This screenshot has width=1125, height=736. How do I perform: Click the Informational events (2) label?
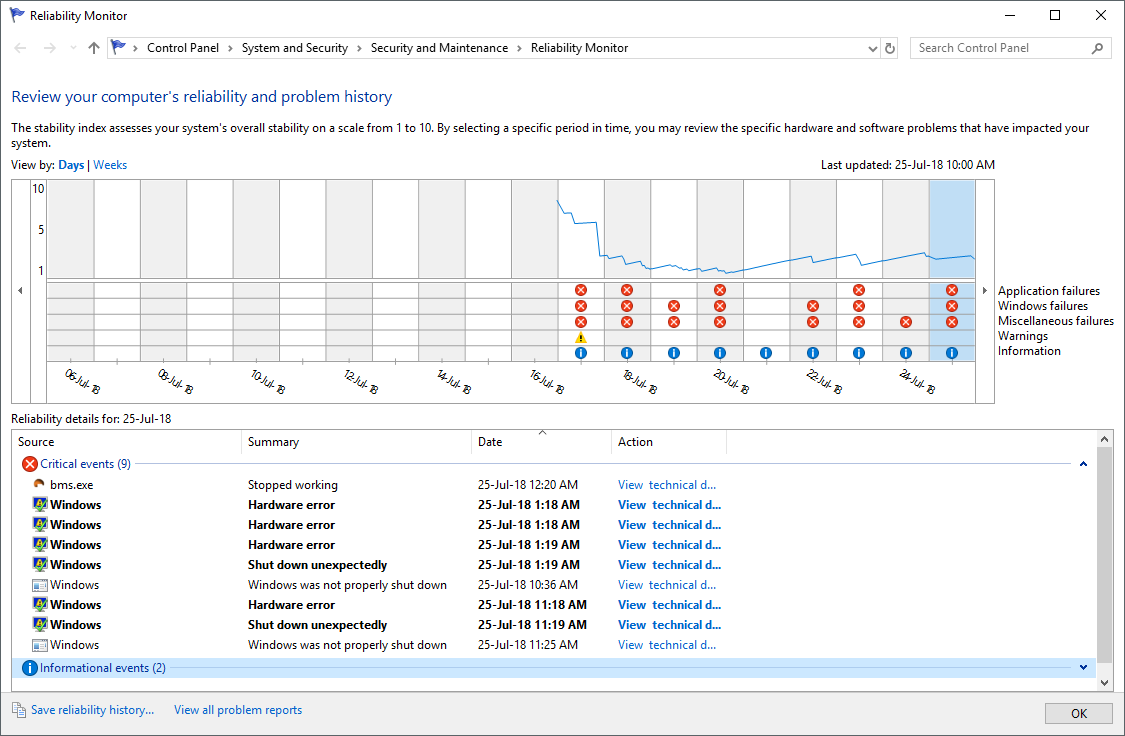pyautogui.click(x=103, y=668)
